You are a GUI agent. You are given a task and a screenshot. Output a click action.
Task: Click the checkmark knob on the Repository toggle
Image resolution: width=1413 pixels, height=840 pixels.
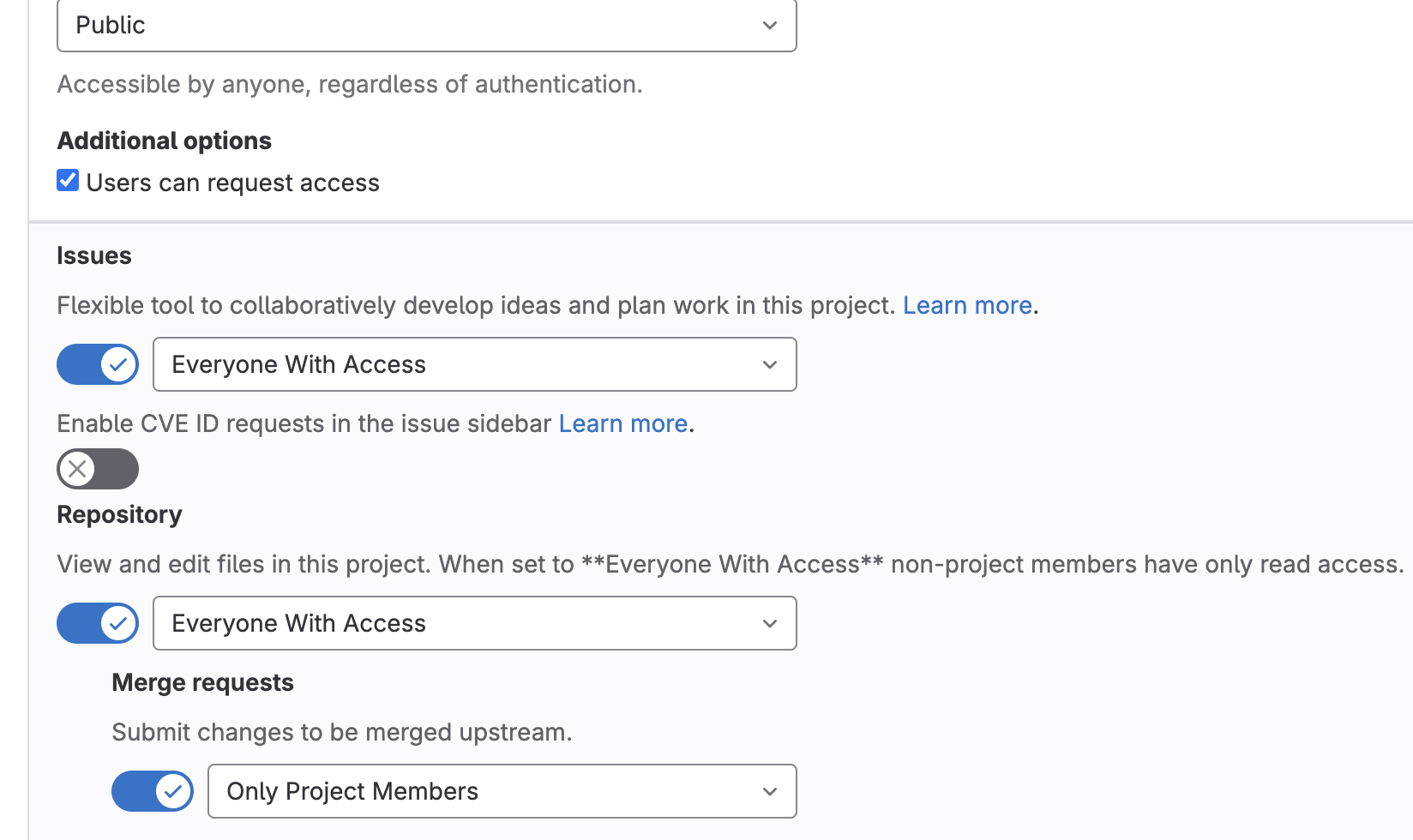point(118,624)
